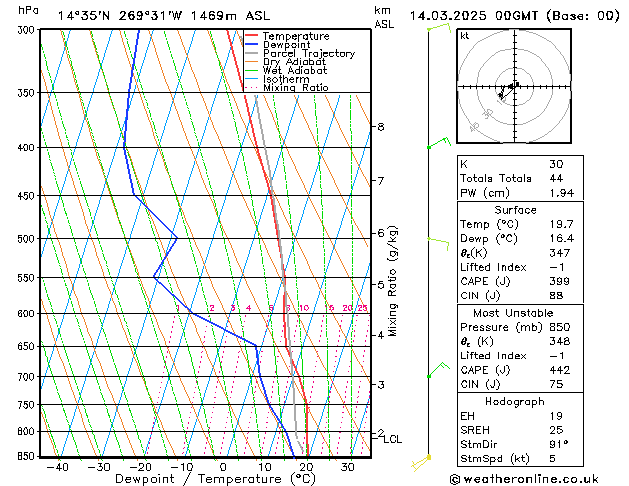Select the wind barb near 500 hPa
This screenshot has width=629, height=486.
point(437,239)
